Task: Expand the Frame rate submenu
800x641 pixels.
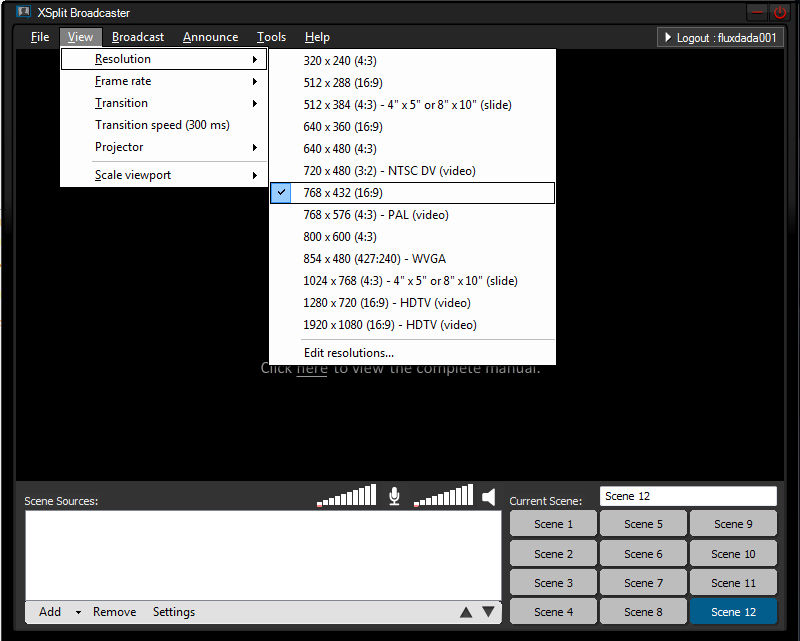Action: (x=121, y=81)
